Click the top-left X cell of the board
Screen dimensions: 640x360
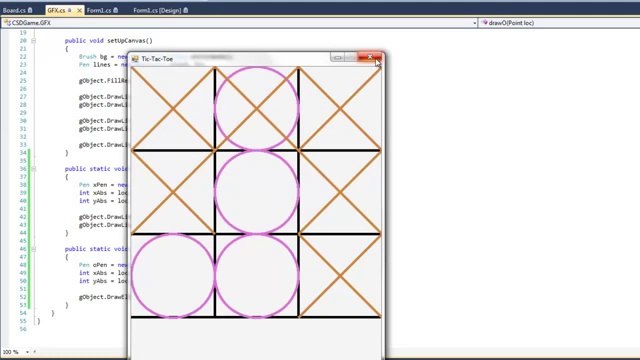click(173, 109)
